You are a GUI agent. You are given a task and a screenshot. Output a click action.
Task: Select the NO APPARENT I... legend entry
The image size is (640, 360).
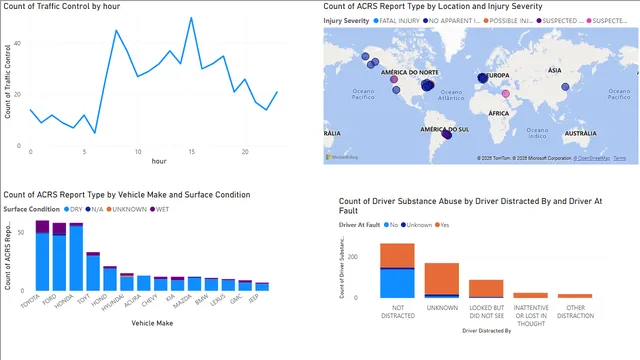[x=451, y=21]
